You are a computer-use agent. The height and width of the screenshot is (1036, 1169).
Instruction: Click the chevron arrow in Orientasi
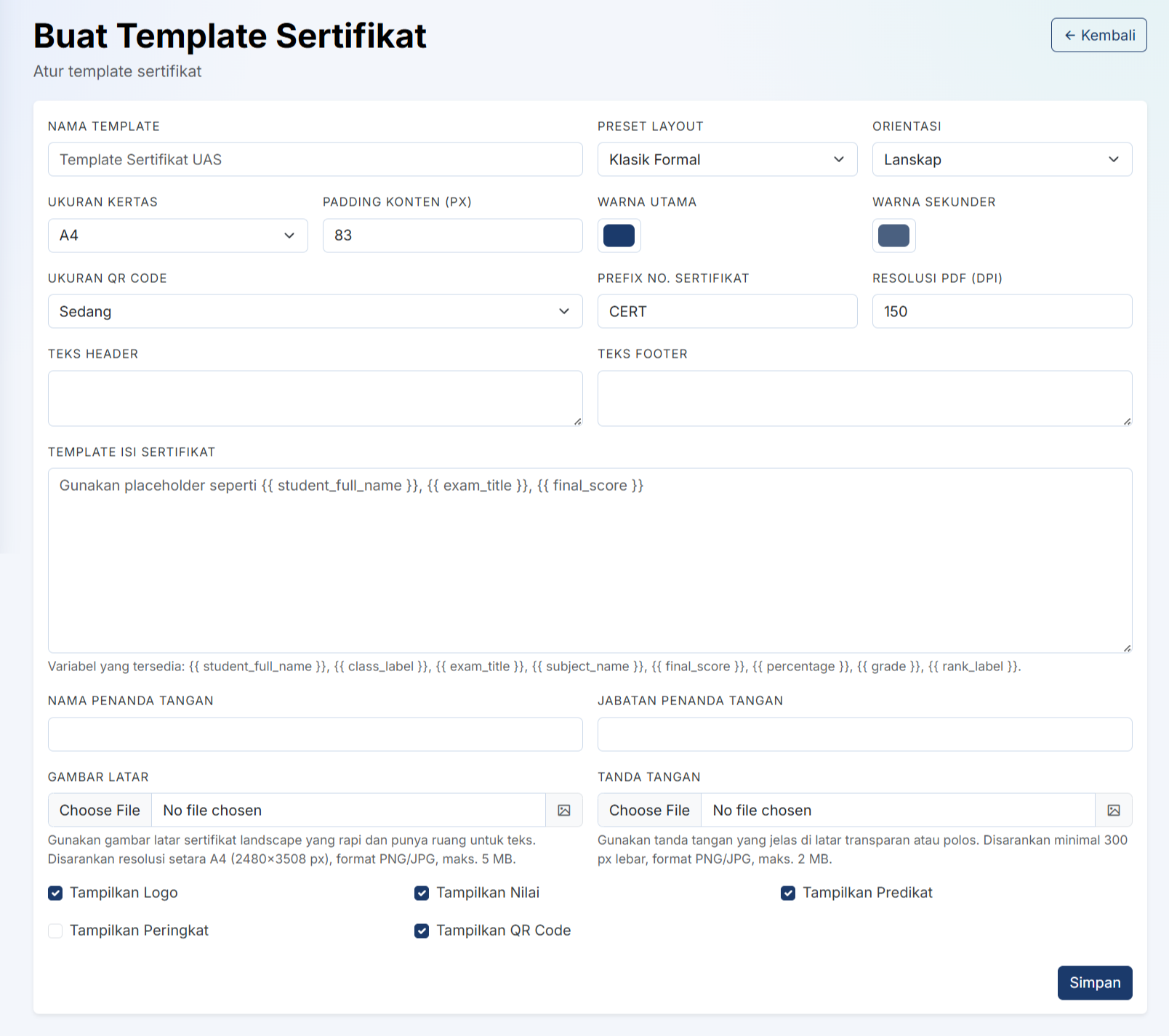coord(1114,159)
